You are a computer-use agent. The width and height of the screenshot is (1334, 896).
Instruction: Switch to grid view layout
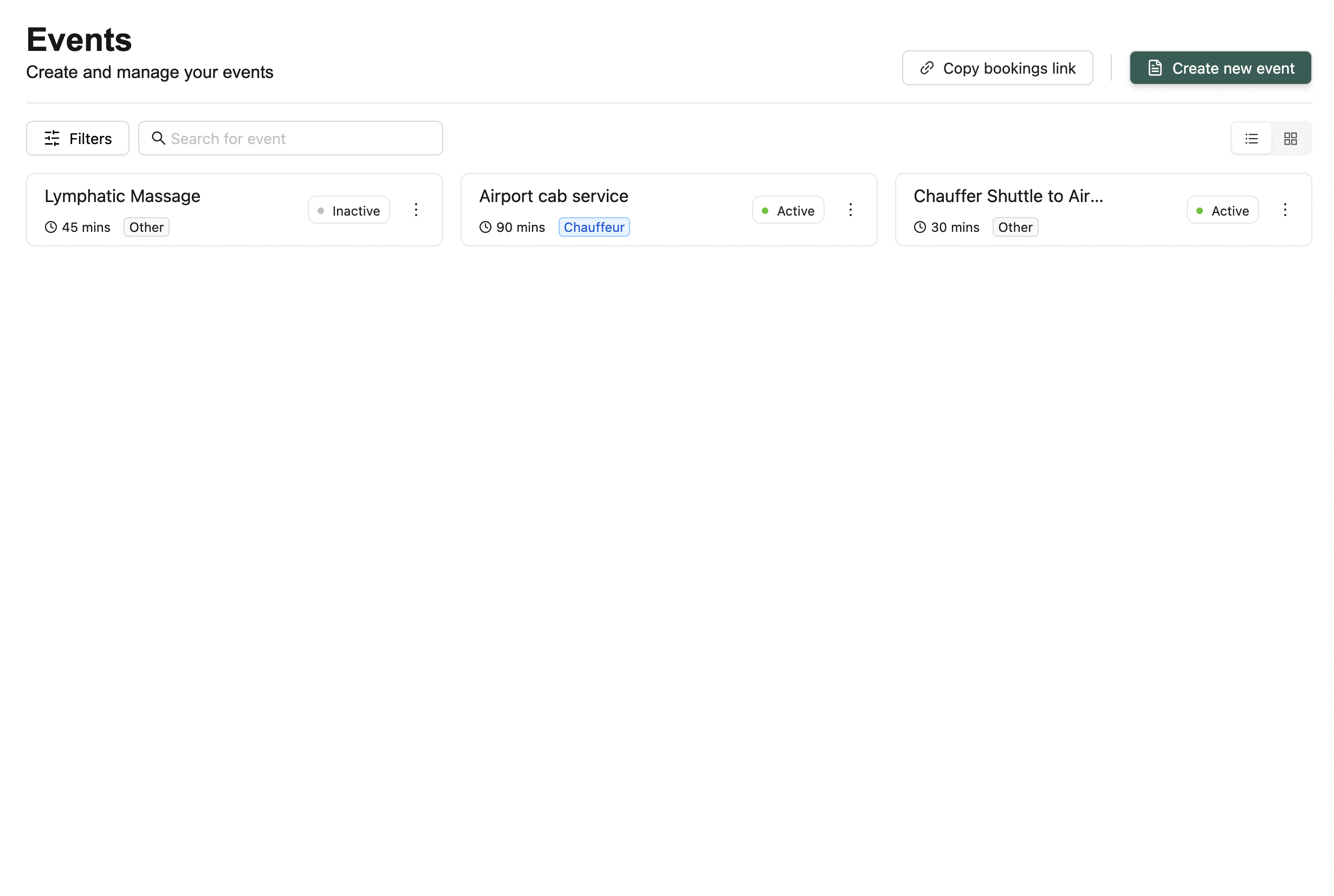pyautogui.click(x=1290, y=139)
